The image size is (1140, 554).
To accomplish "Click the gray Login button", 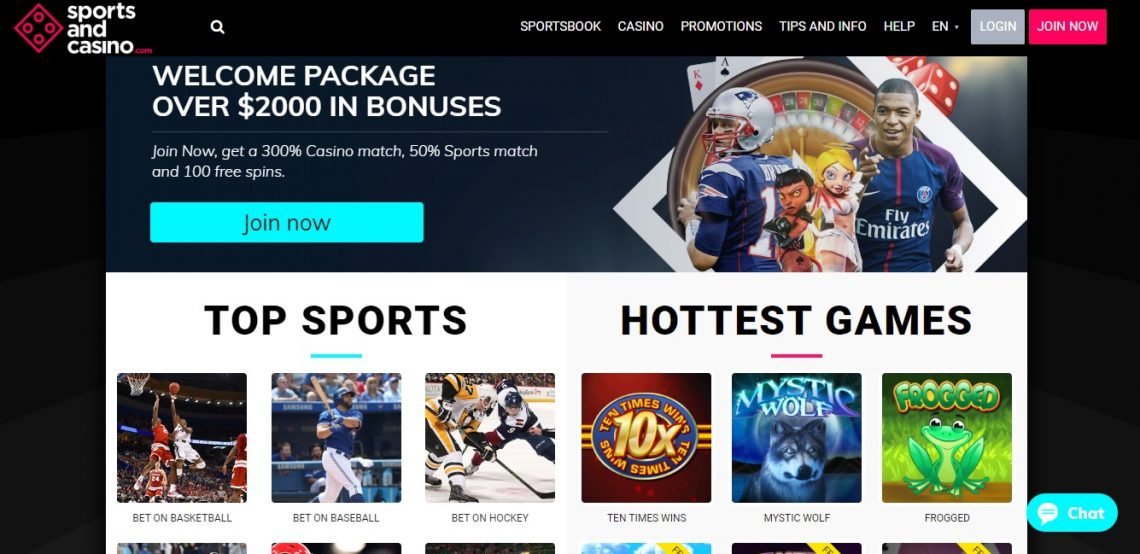I will click(998, 27).
